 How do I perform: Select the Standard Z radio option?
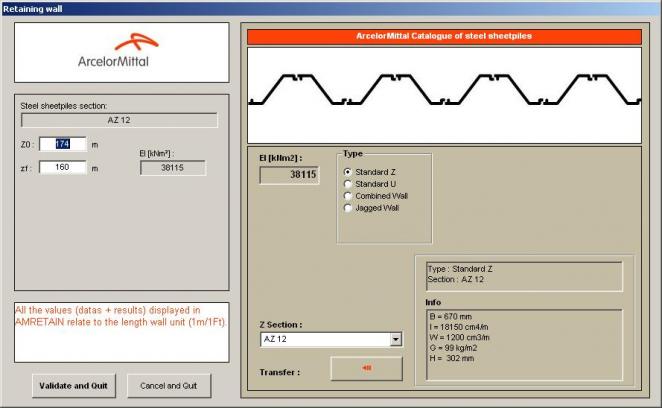pyautogui.click(x=348, y=172)
